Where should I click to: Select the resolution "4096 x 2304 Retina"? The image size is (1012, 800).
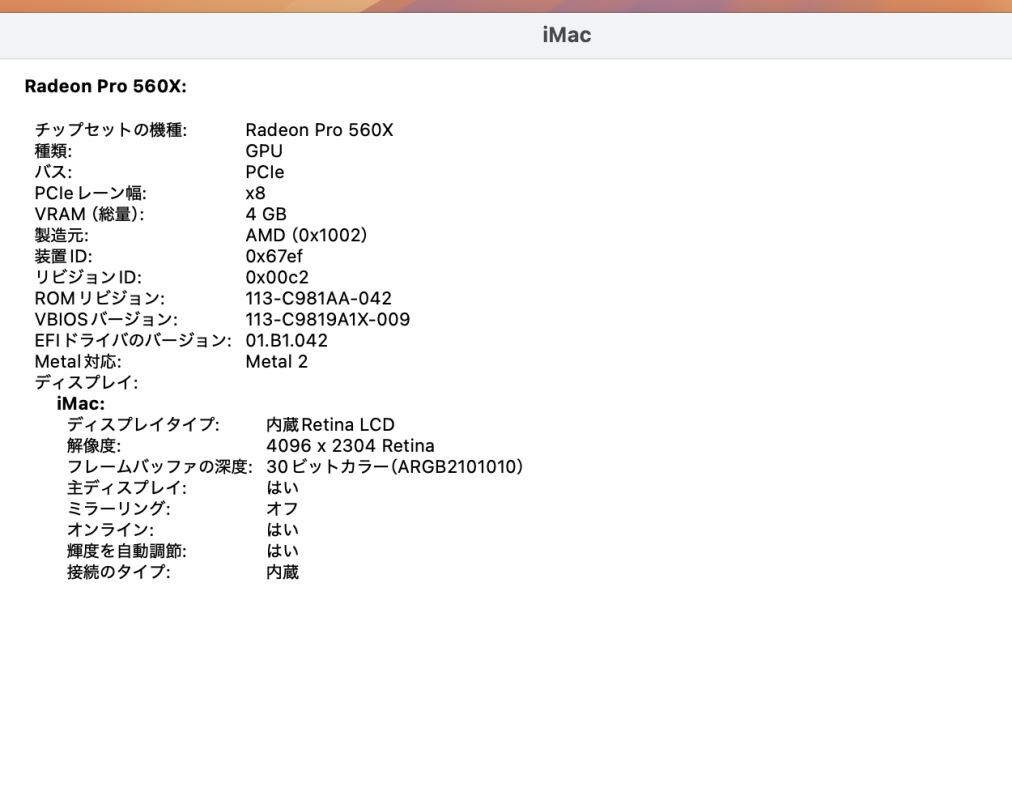pyautogui.click(x=350, y=446)
